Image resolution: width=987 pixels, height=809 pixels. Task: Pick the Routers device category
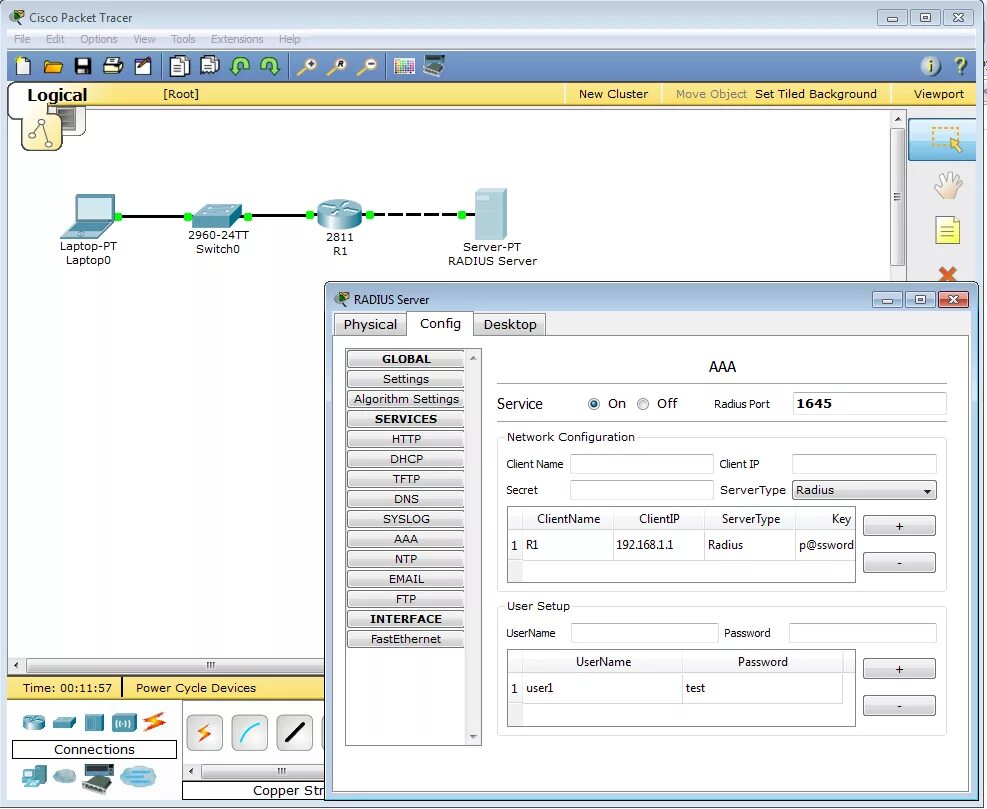pos(34,723)
